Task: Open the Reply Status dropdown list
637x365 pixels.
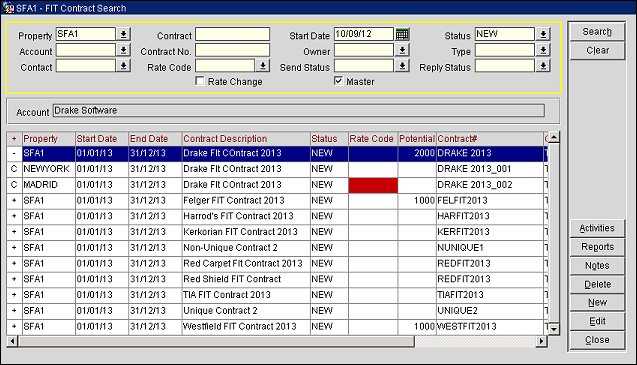Action: click(543, 66)
